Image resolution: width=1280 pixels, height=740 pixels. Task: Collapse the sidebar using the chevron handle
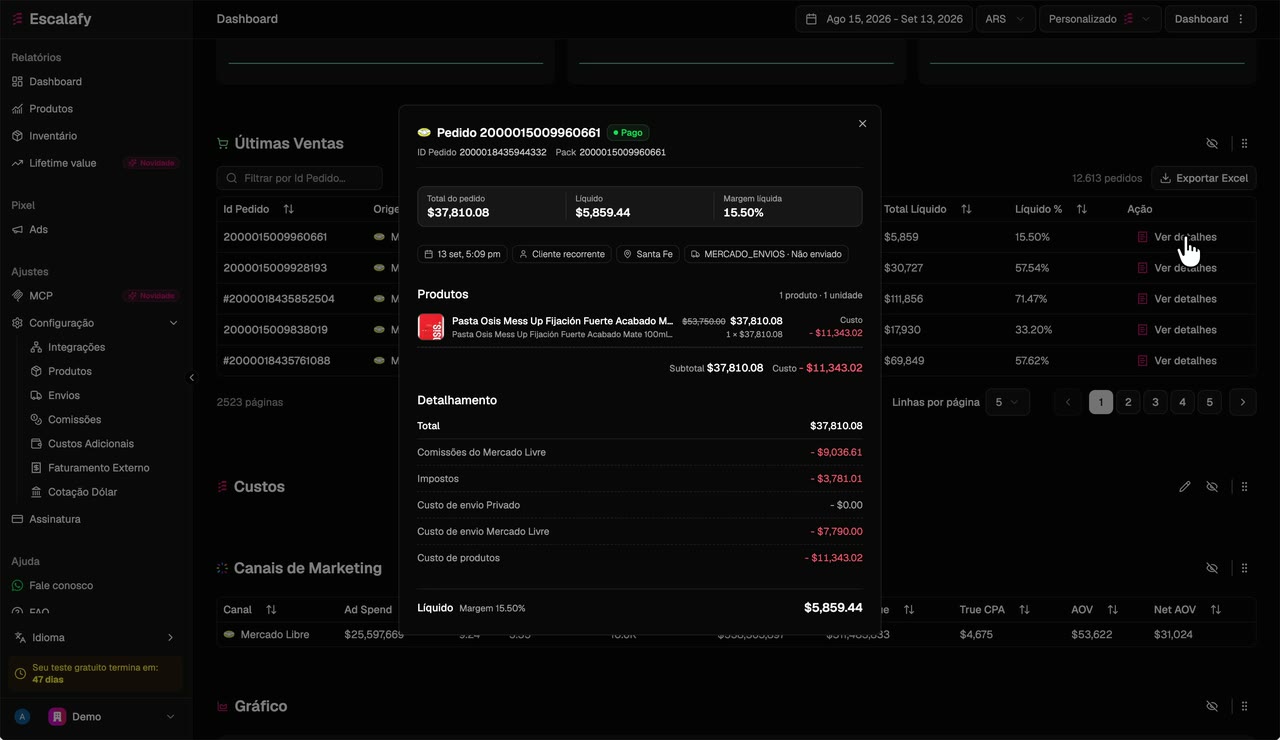click(191, 378)
